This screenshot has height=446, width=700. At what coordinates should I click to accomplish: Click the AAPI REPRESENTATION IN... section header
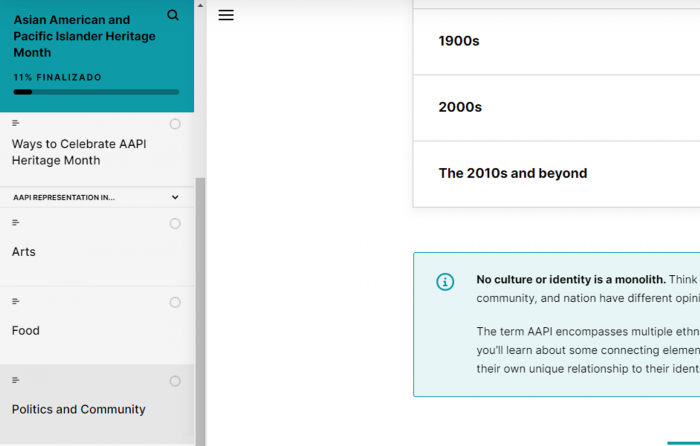point(97,197)
